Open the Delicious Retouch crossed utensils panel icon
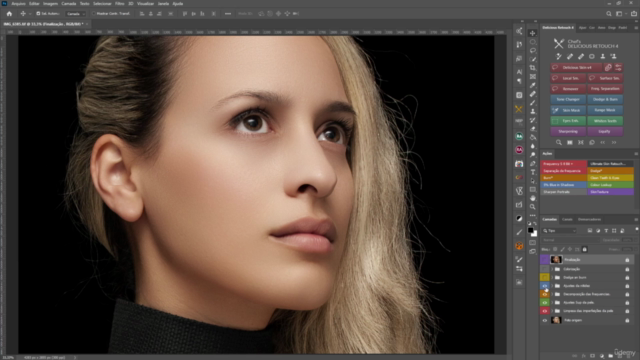Image resolution: width=640 pixels, height=360 pixels. [518, 109]
